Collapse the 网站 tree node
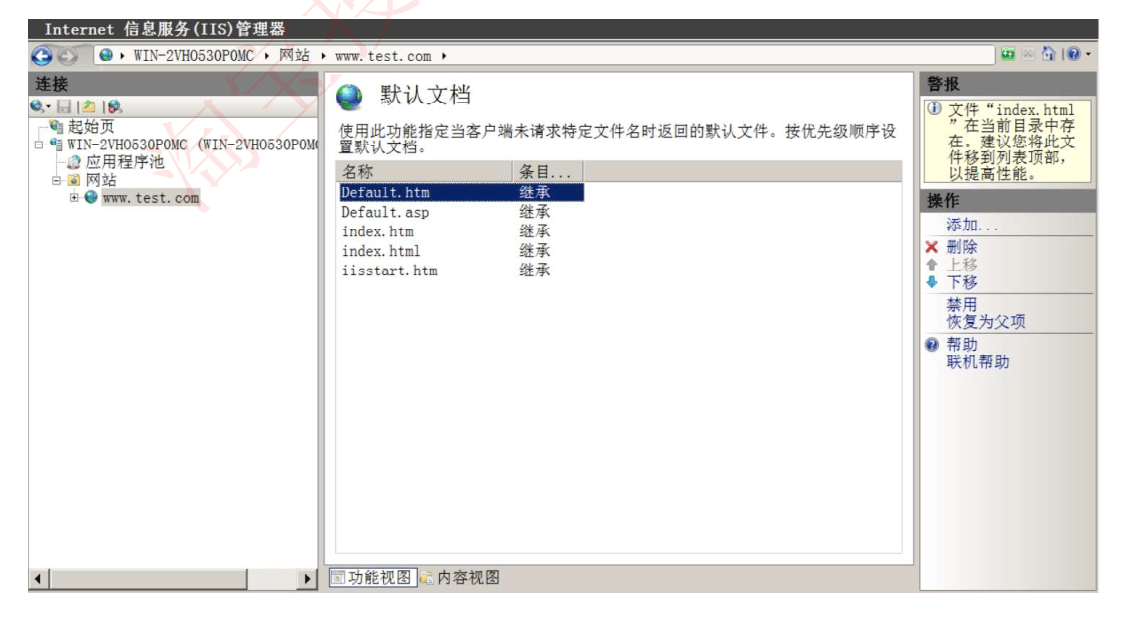The height and width of the screenshot is (622, 1126). (56, 180)
